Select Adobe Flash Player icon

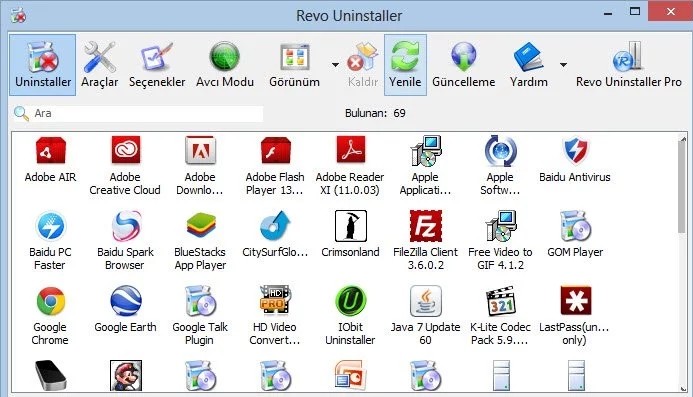[x=275, y=150]
